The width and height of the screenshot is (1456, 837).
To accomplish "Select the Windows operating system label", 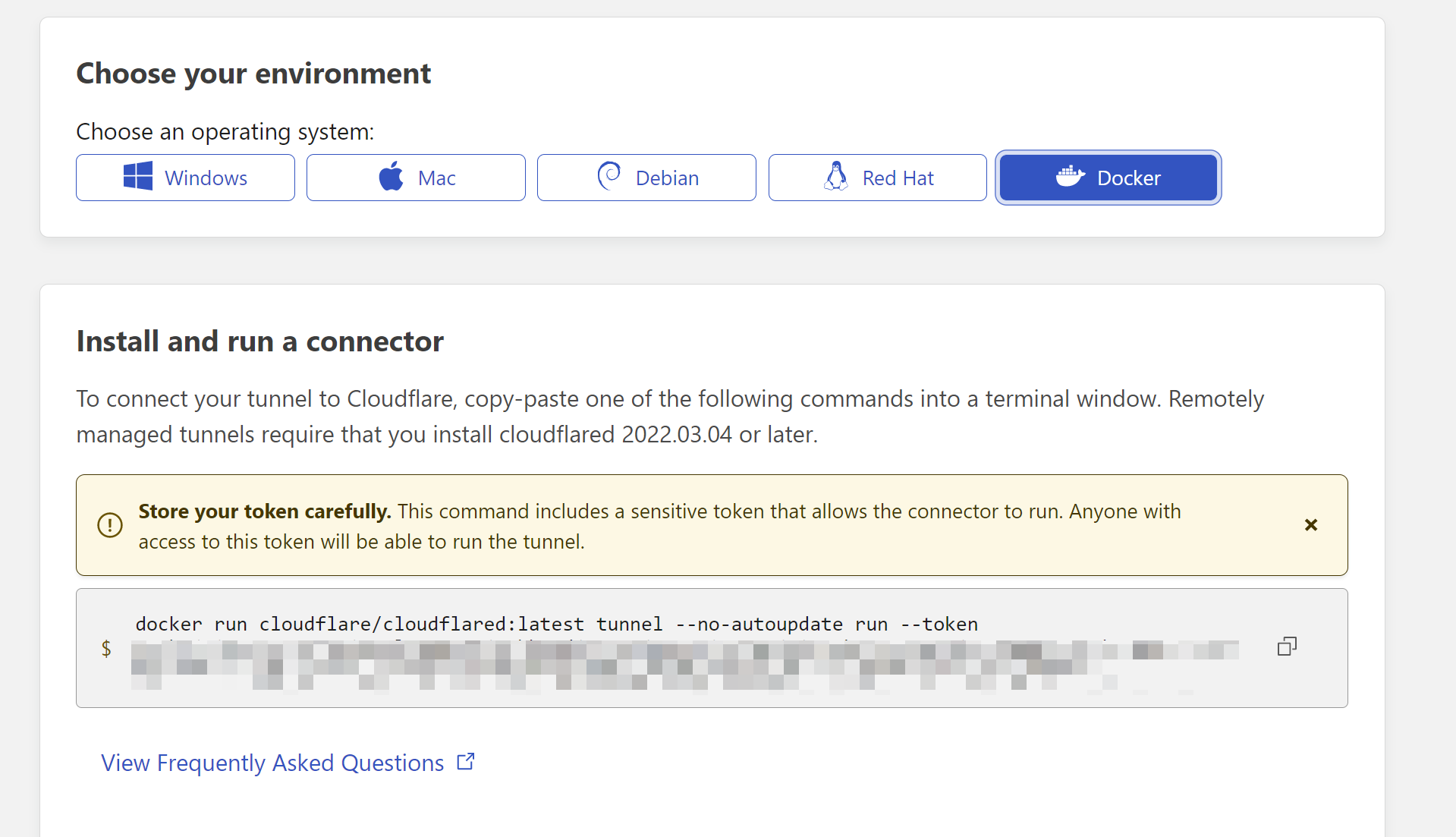I will [x=206, y=178].
